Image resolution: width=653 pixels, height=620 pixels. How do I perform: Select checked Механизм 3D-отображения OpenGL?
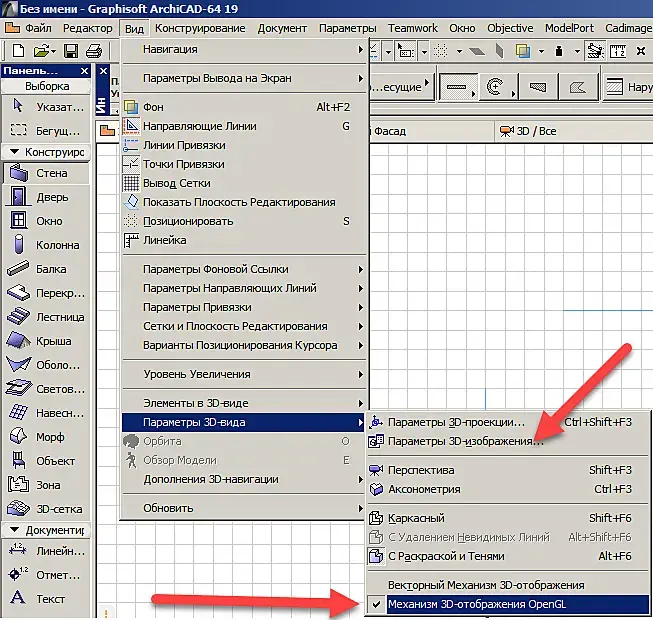coord(508,604)
